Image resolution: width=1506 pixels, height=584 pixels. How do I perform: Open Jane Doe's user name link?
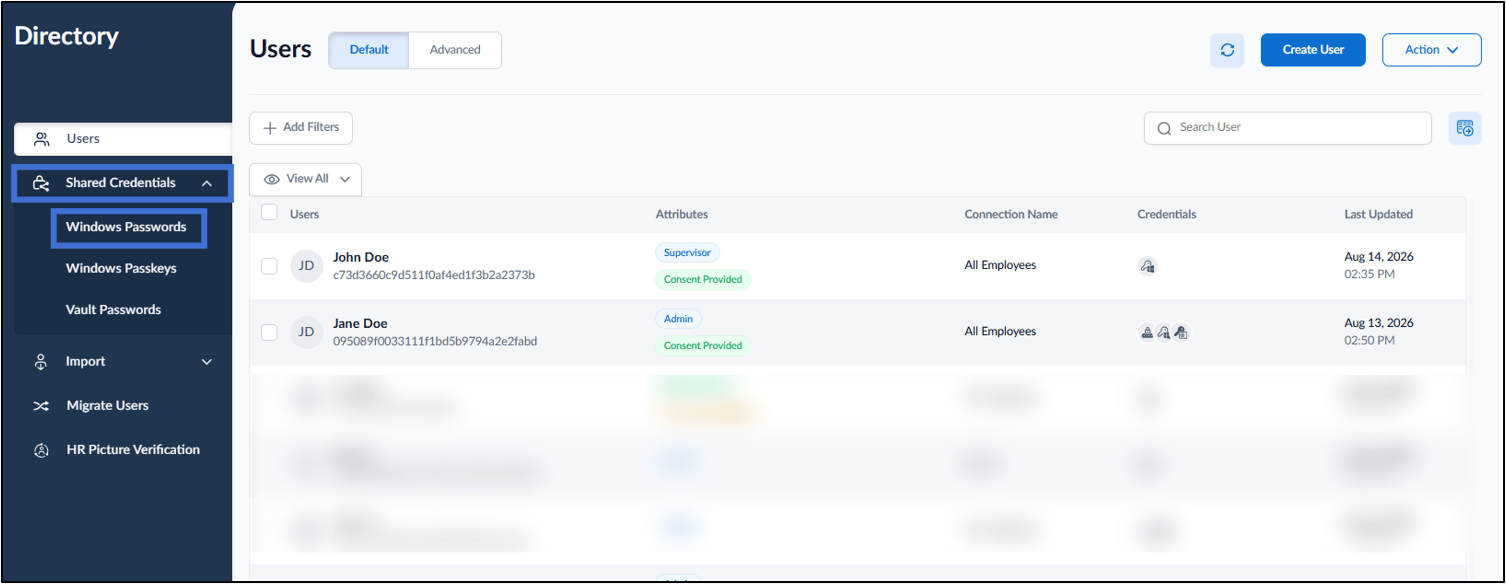coord(360,324)
